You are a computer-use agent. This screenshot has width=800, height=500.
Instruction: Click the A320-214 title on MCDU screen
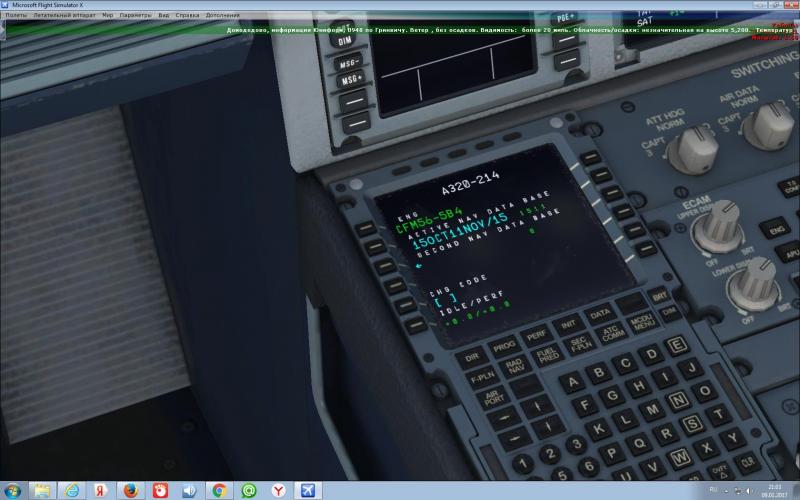470,182
